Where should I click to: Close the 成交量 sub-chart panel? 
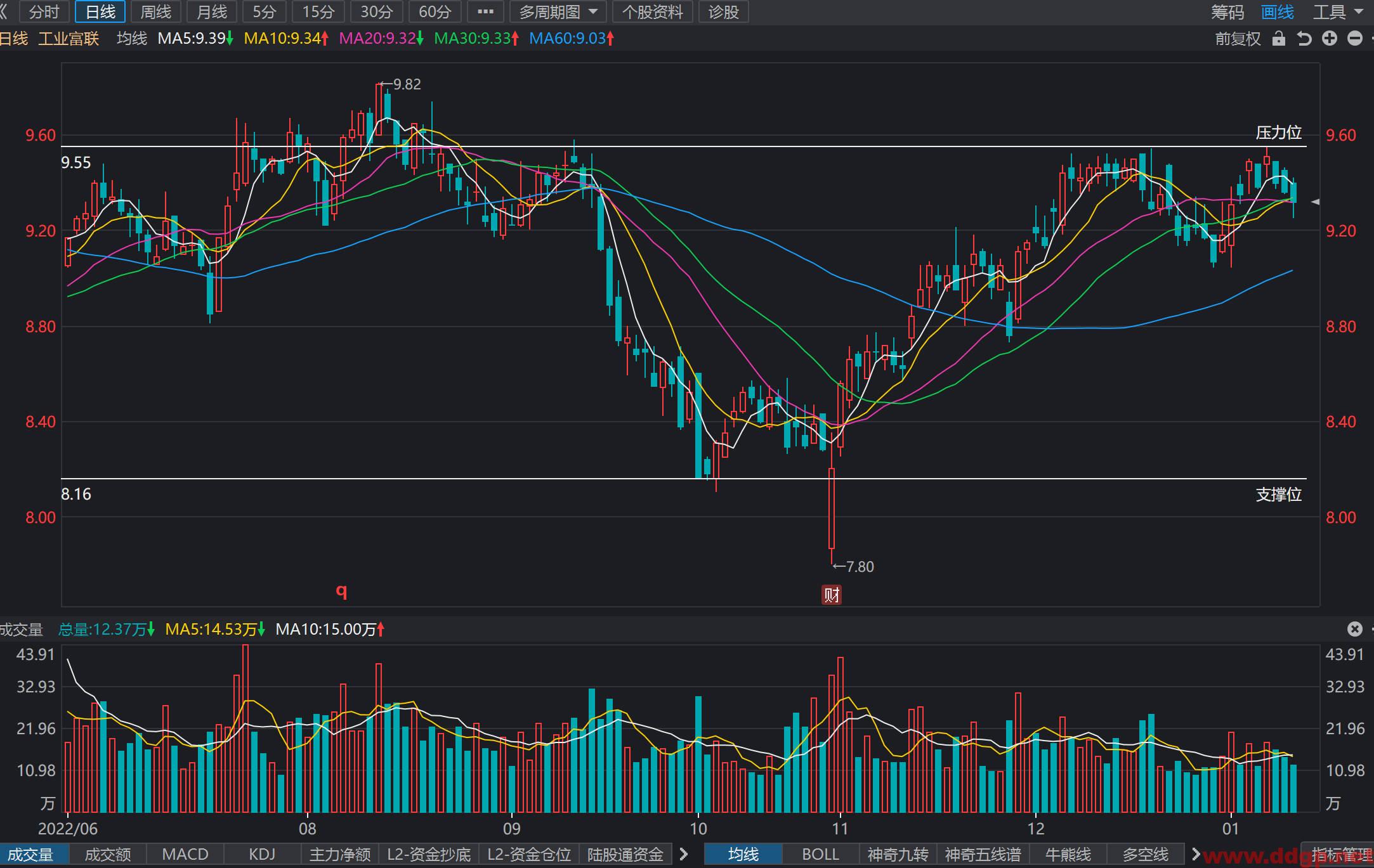1355,629
